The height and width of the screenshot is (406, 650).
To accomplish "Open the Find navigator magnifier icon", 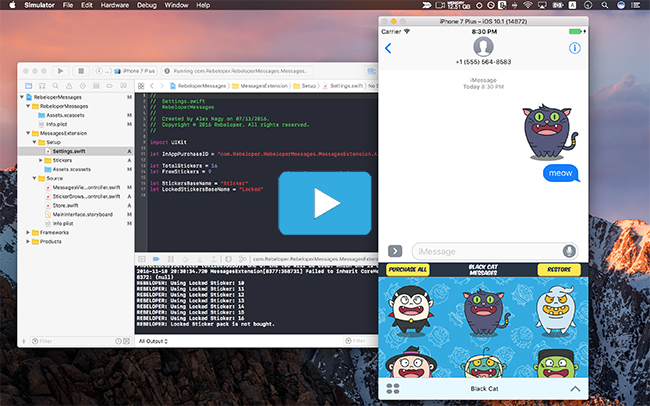I will tap(56, 86).
